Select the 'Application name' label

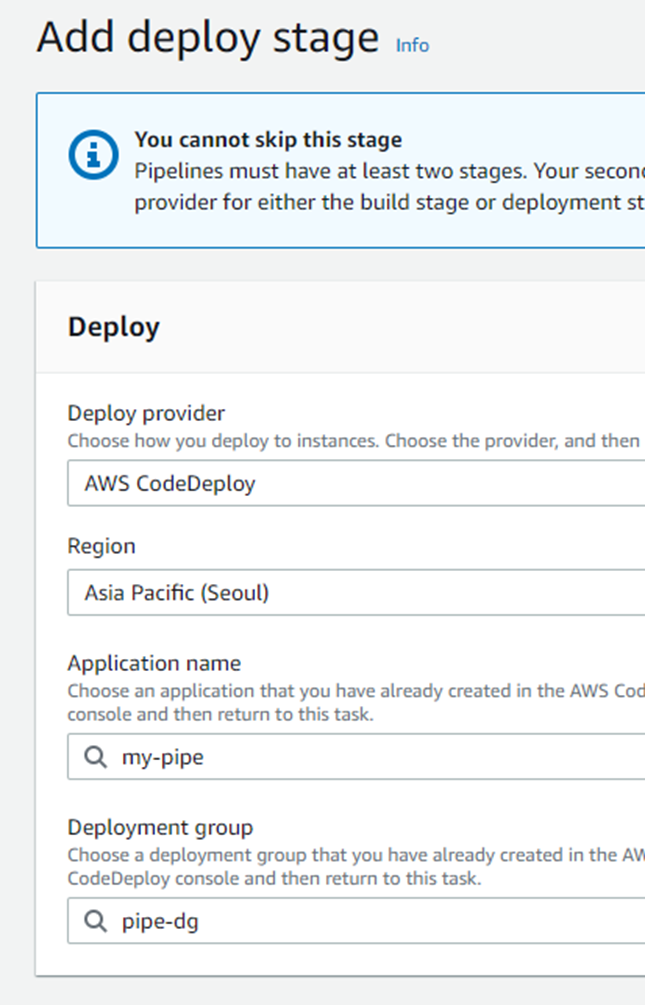154,663
